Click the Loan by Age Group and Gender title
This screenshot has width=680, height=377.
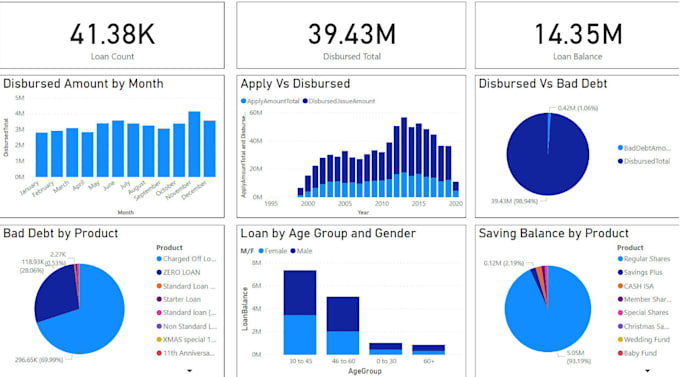tap(328, 233)
